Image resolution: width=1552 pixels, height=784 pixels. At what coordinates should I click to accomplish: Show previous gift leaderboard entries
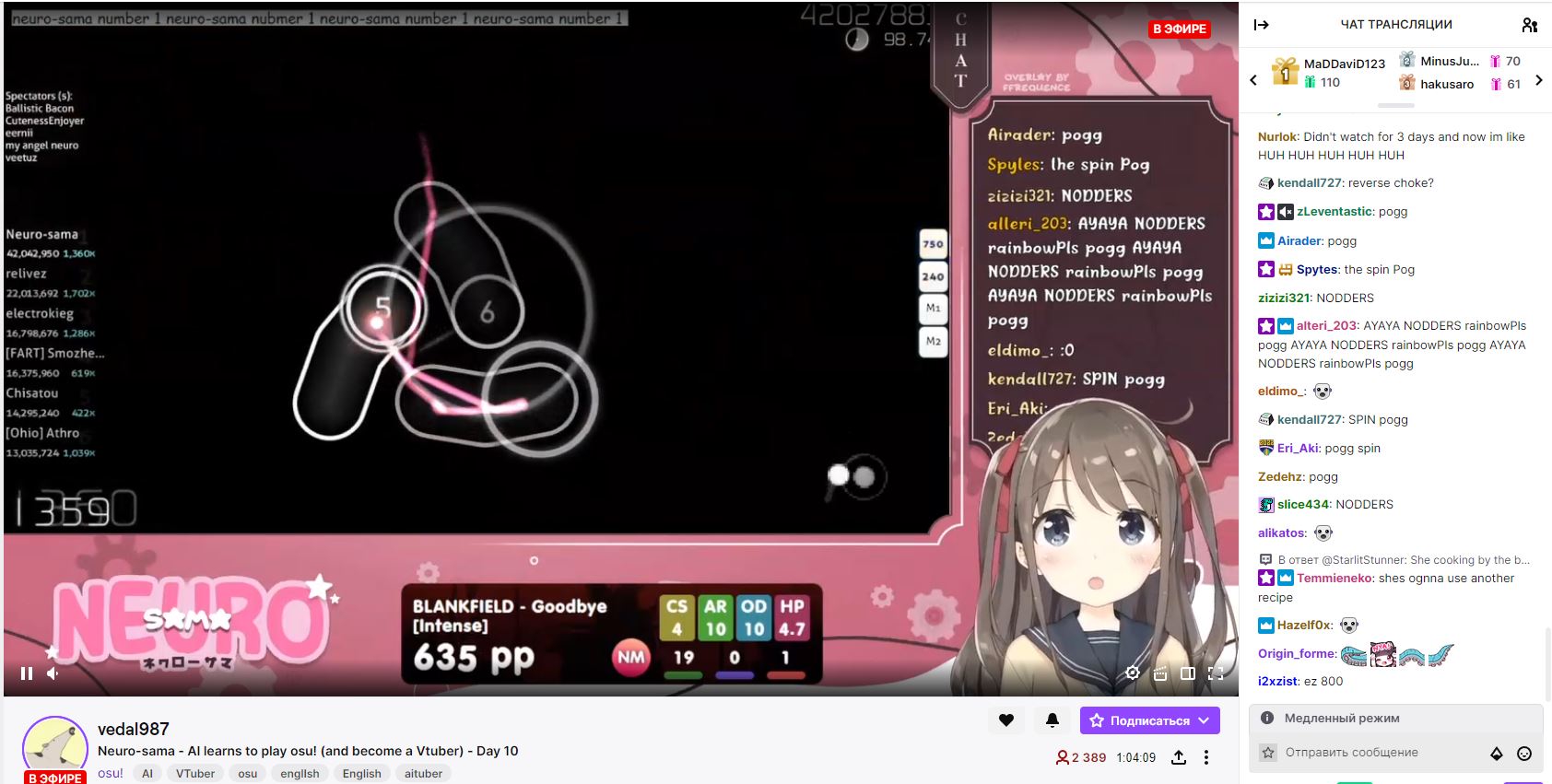coord(1253,80)
